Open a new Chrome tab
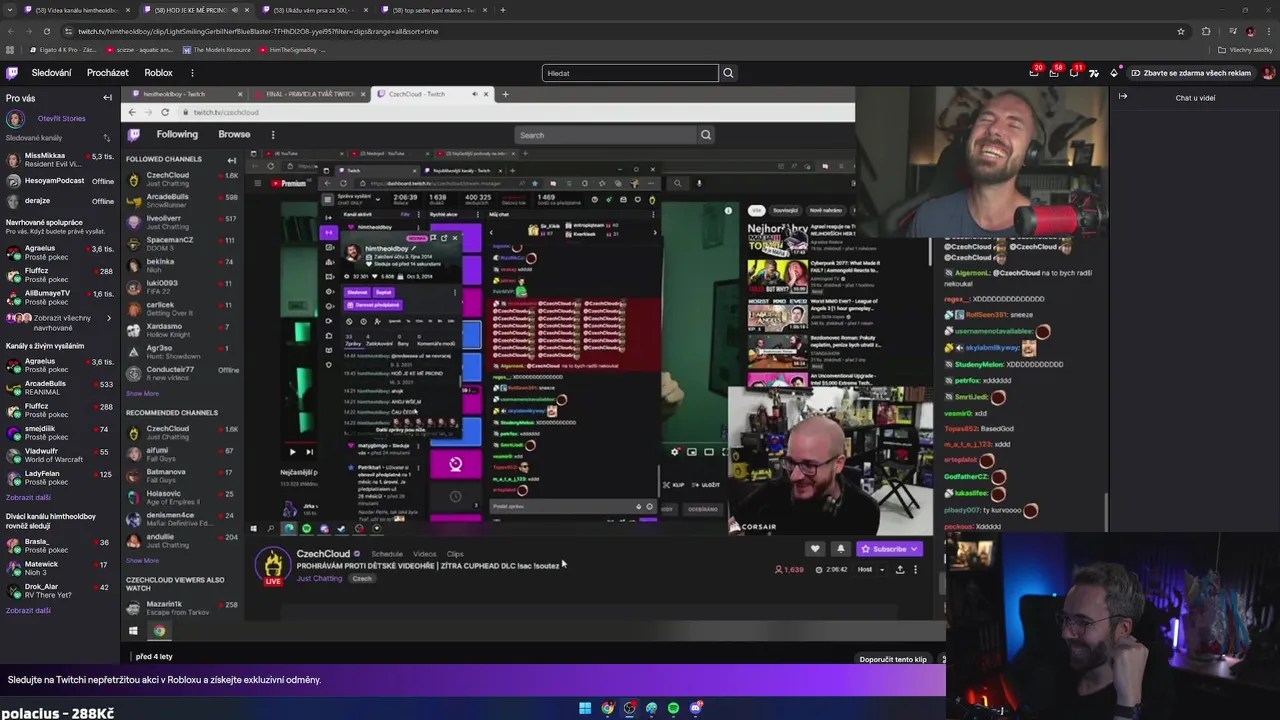 pyautogui.click(x=503, y=10)
